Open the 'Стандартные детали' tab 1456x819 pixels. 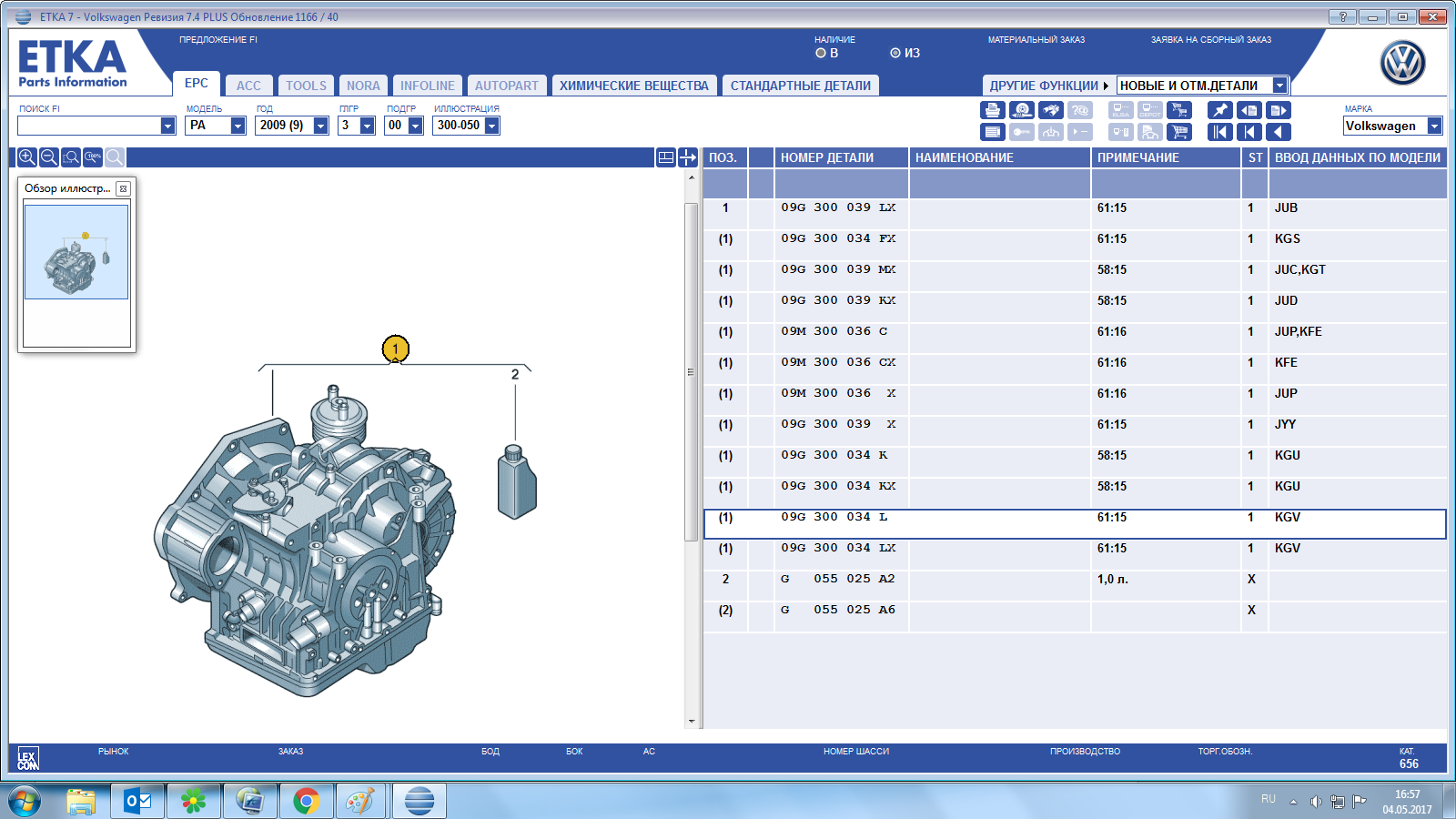[x=801, y=86]
